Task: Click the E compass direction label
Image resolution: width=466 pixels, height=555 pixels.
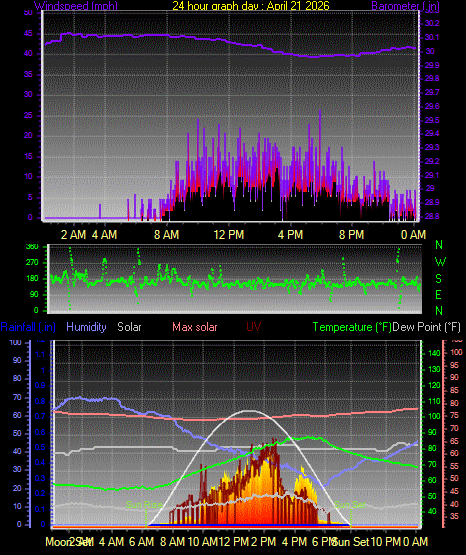Action: point(438,294)
